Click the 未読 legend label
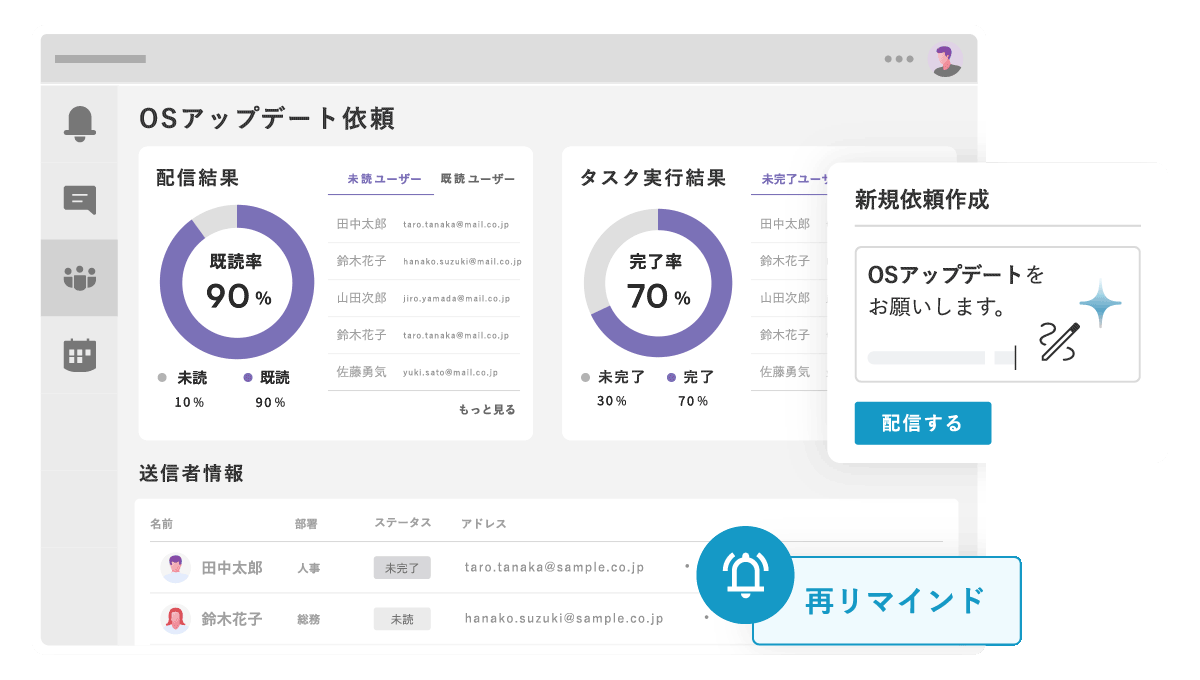The image size is (1200, 680). tap(191, 378)
